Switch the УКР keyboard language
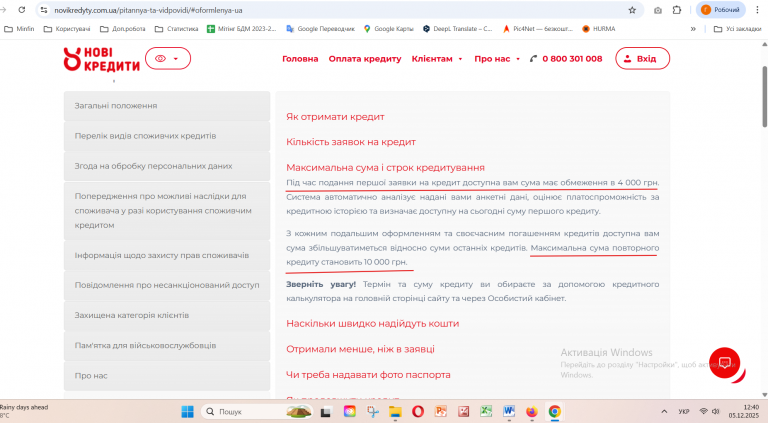Image resolution: width=768 pixels, height=423 pixels. (684, 412)
